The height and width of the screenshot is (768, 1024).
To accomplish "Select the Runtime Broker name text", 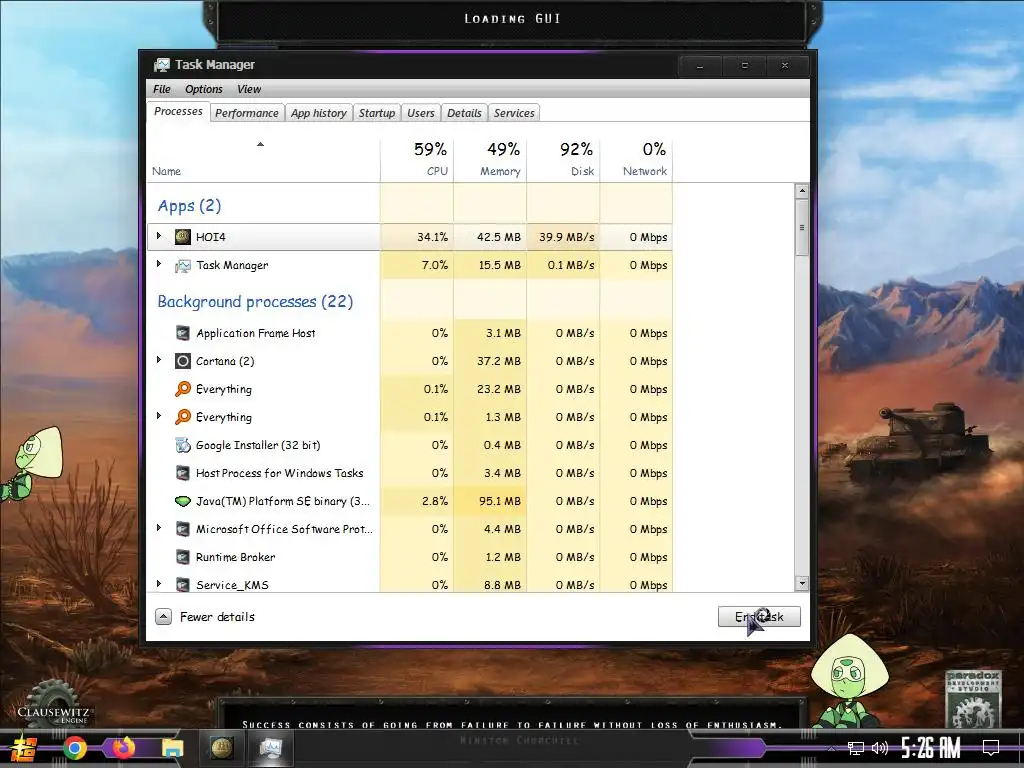I will click(236, 558).
